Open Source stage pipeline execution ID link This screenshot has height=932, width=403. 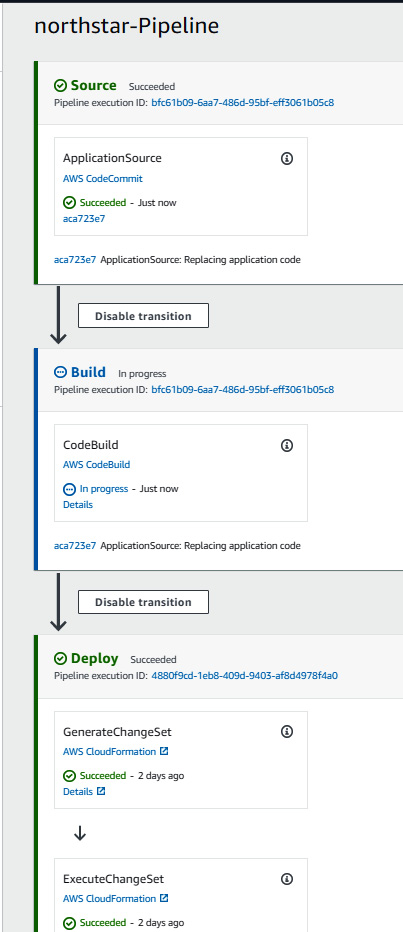(243, 102)
